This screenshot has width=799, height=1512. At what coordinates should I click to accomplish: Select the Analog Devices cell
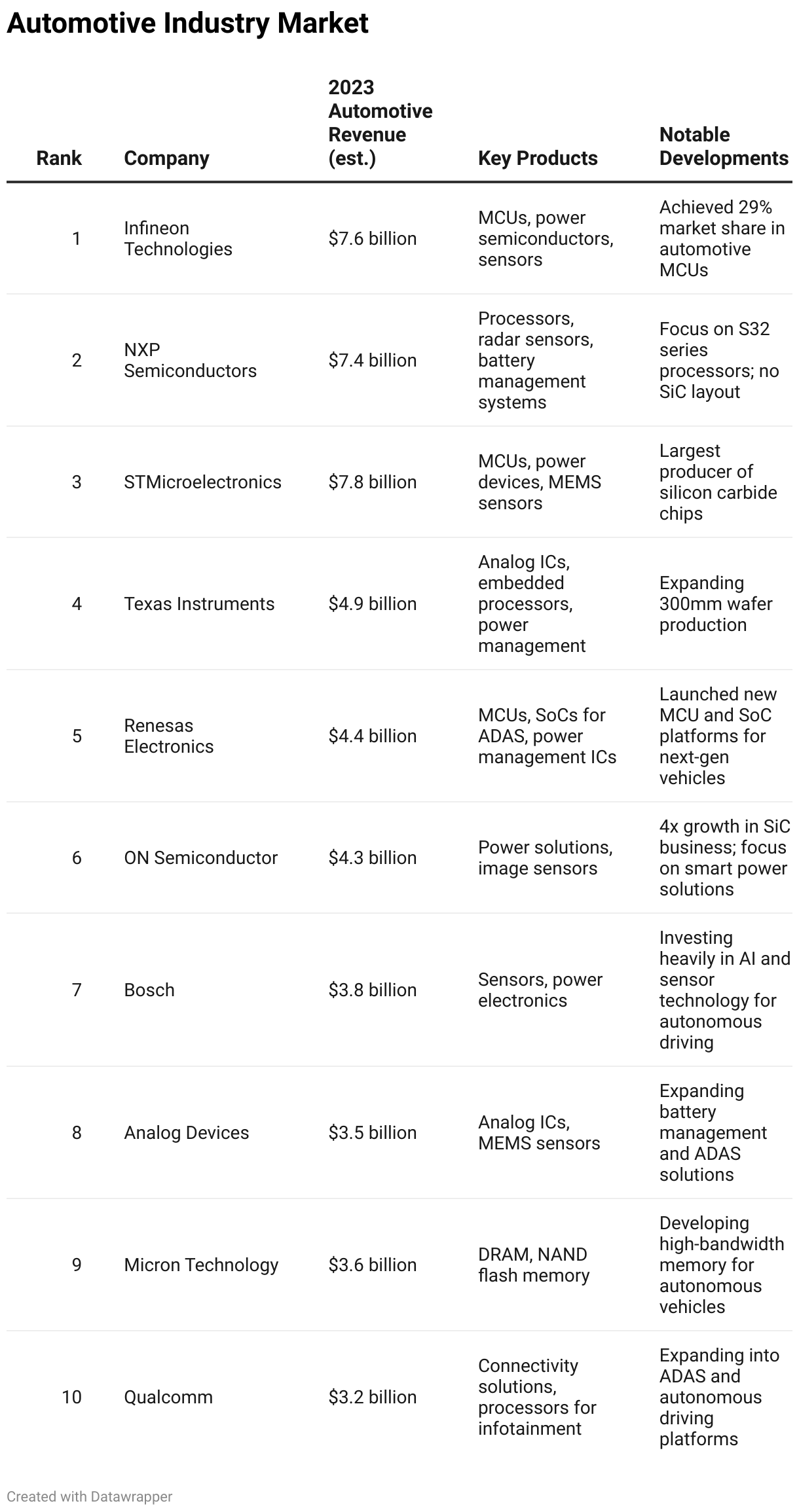pyautogui.click(x=187, y=1132)
